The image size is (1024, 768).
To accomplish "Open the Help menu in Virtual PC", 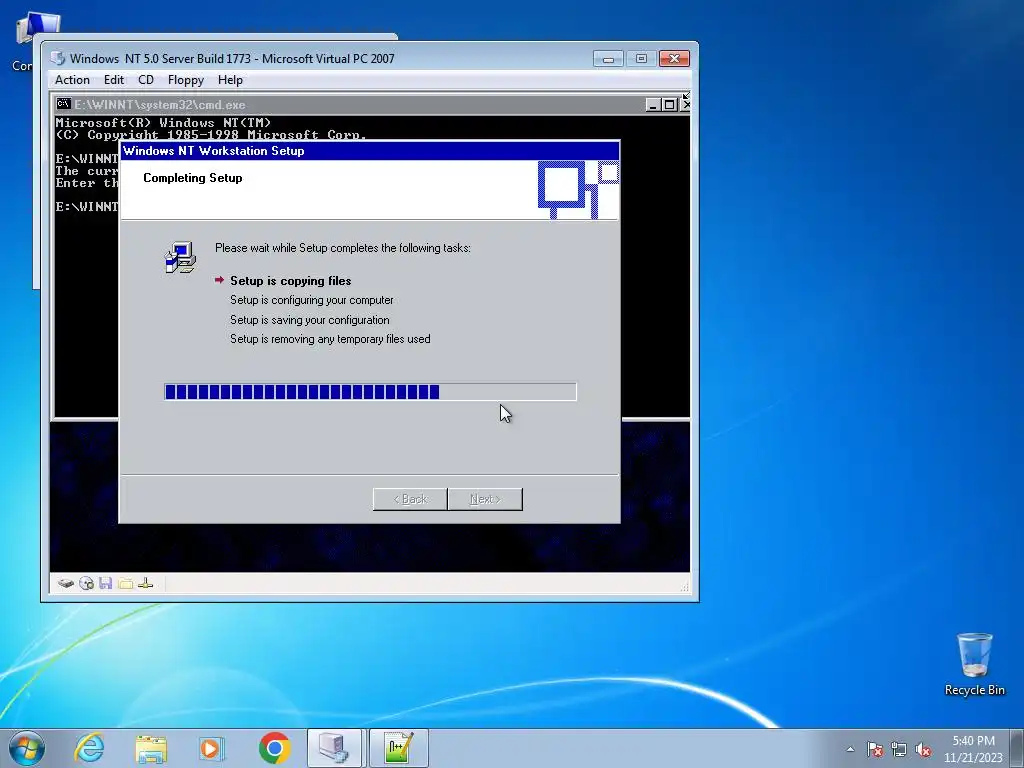I will pyautogui.click(x=230, y=80).
